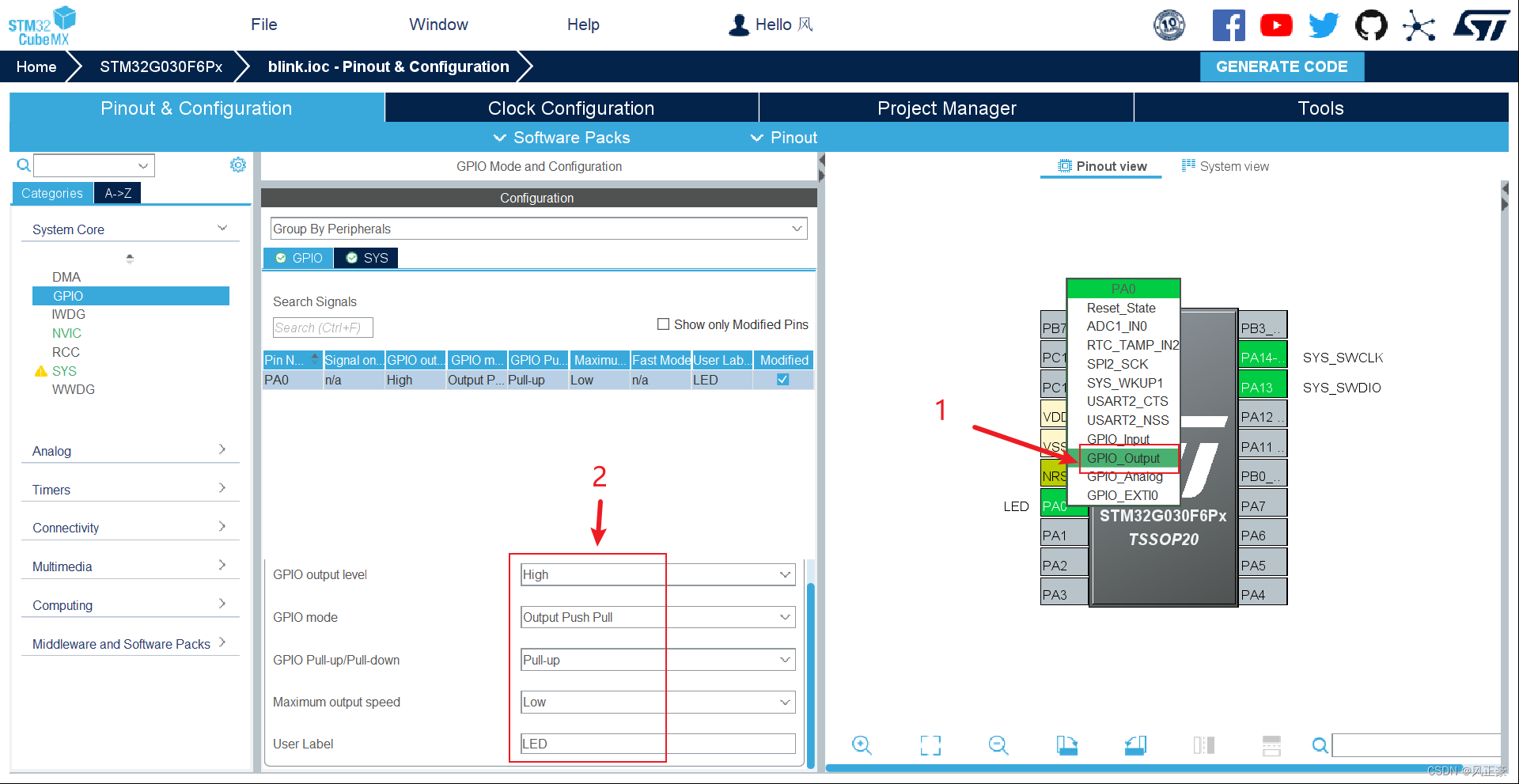Open the YouTube icon link
Viewport: 1519px width, 784px height.
pos(1276,25)
